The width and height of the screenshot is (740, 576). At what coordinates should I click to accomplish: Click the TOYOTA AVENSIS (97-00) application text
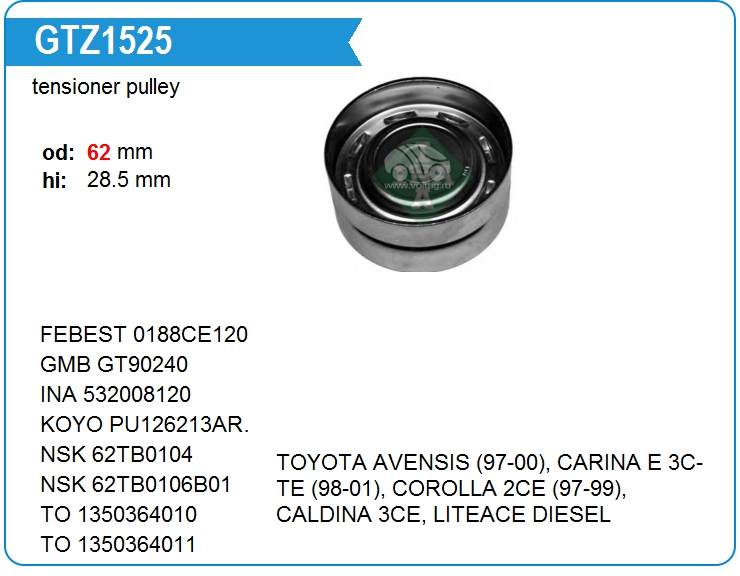[x=413, y=463]
